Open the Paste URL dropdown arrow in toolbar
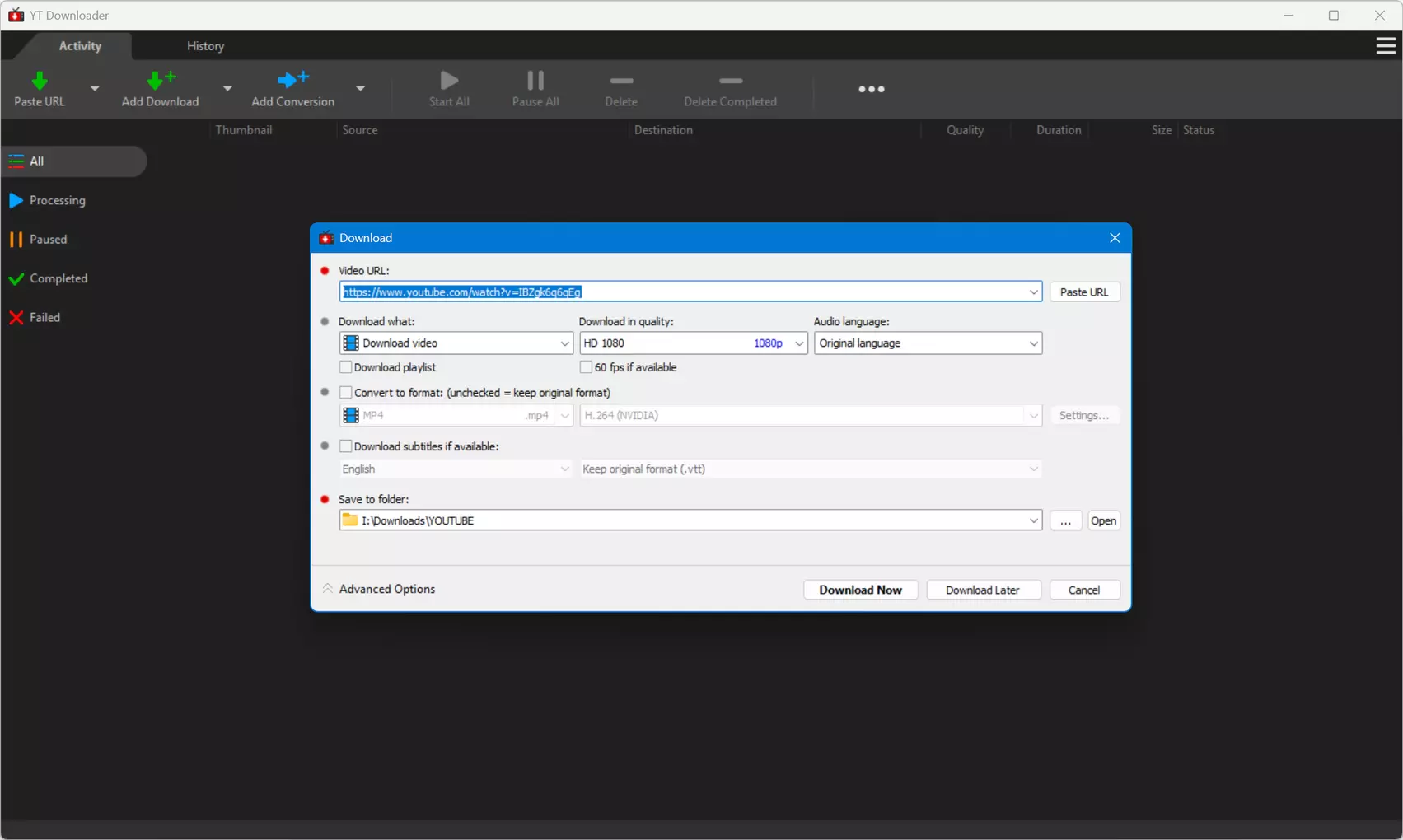 (x=95, y=88)
